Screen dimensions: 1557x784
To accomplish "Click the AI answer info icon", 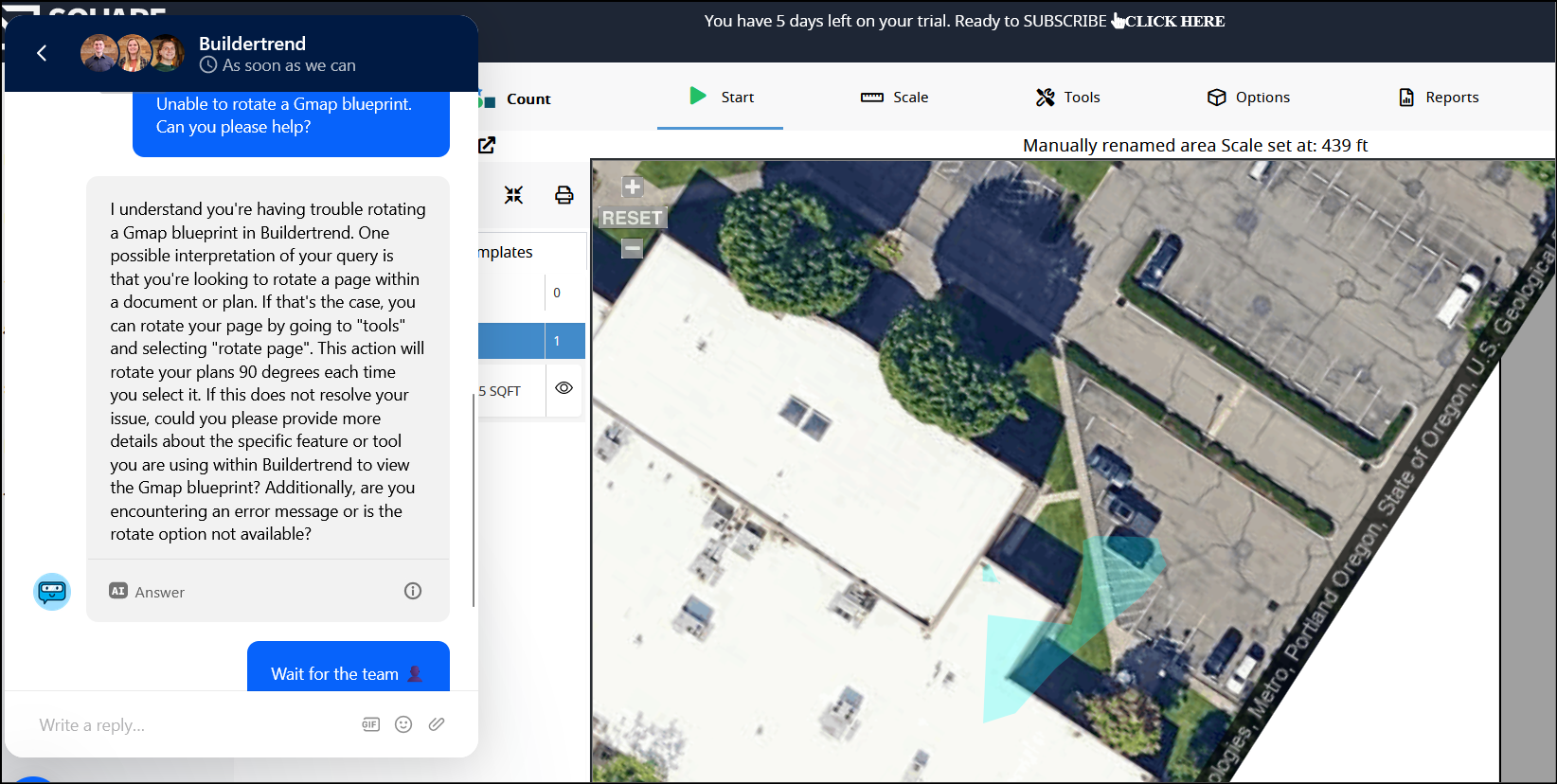I will pyautogui.click(x=413, y=591).
